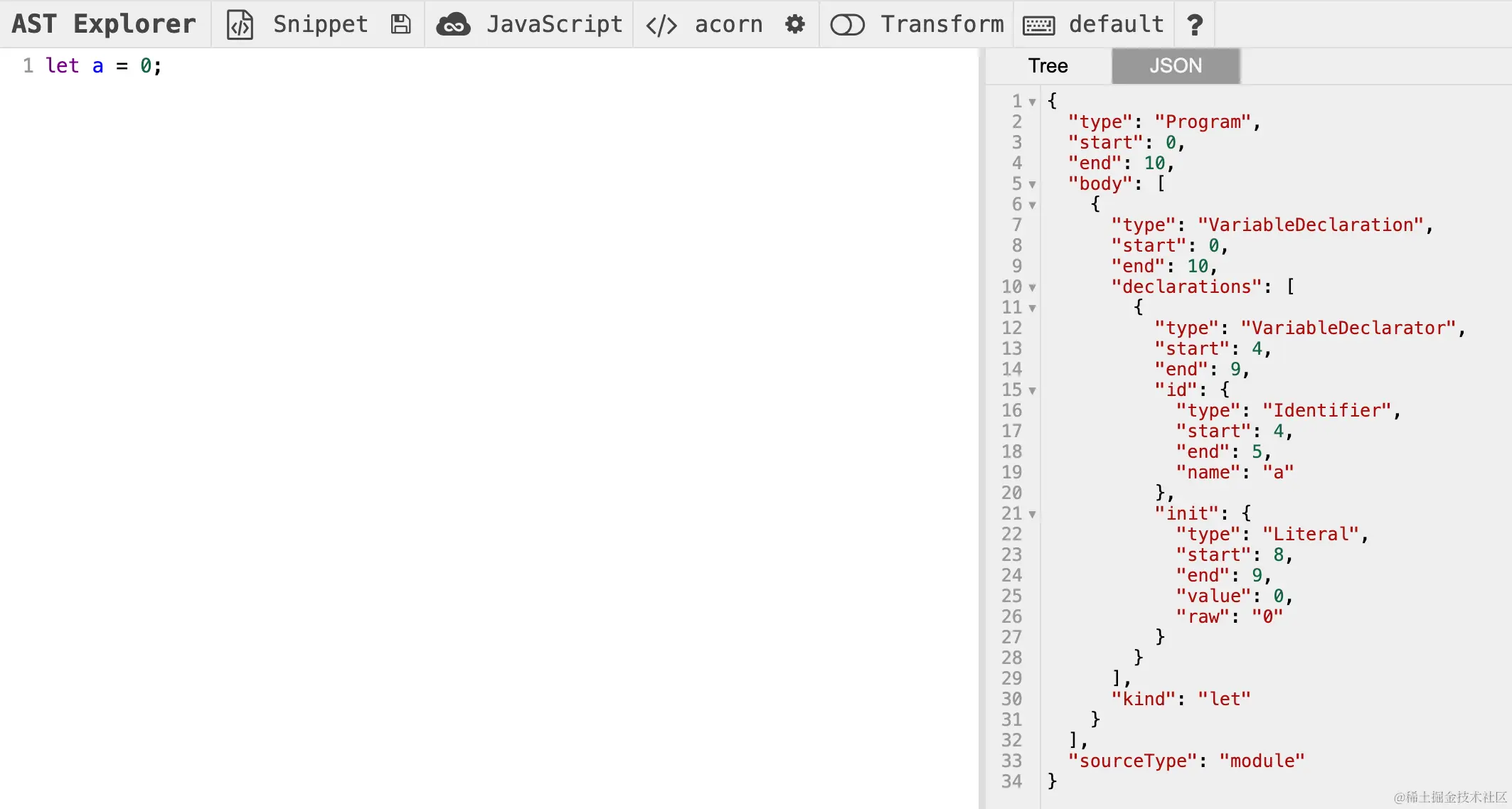
Task: Open parser settings gear icon
Action: [795, 25]
